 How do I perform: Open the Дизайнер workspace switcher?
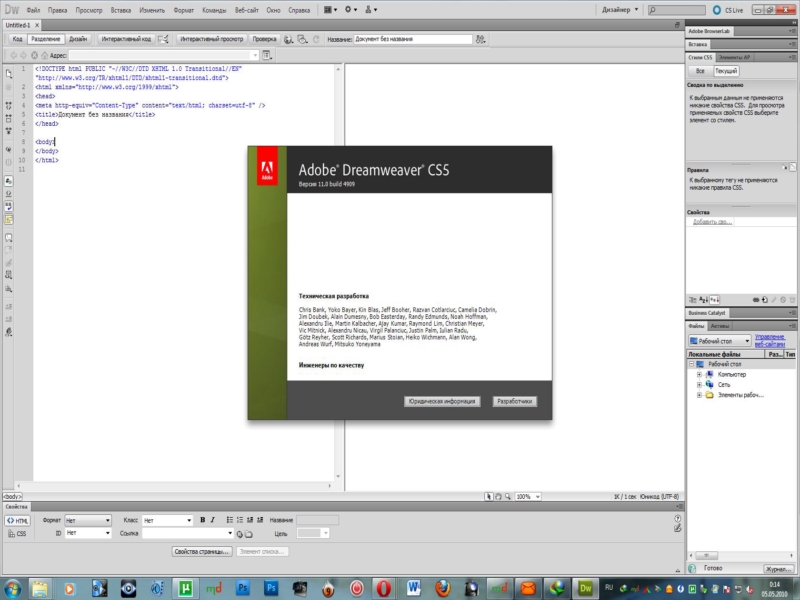[619, 10]
